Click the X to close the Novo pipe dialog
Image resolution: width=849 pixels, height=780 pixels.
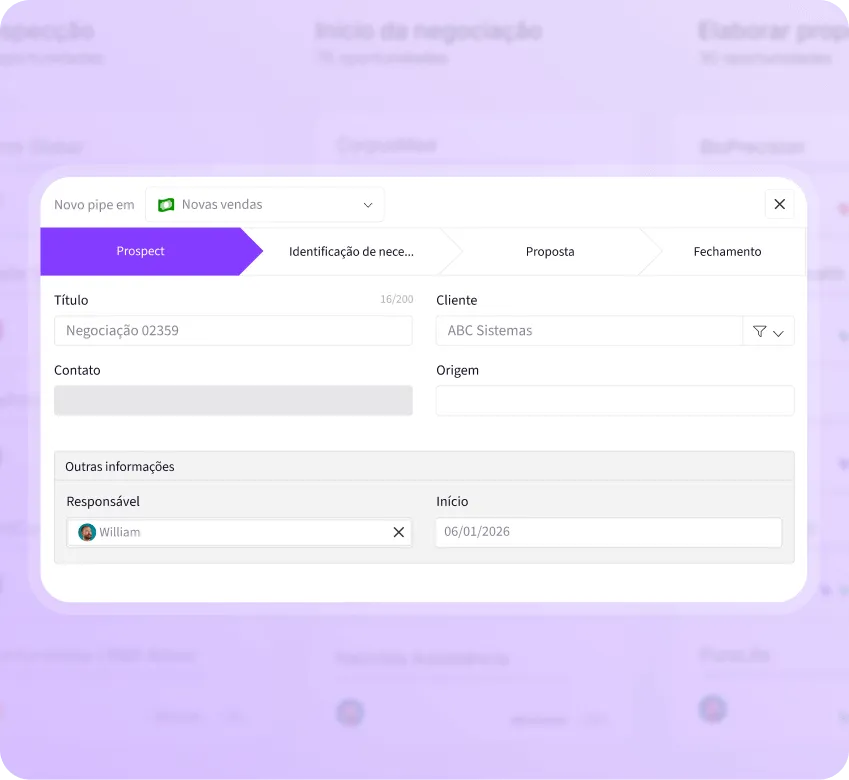pyautogui.click(x=780, y=204)
